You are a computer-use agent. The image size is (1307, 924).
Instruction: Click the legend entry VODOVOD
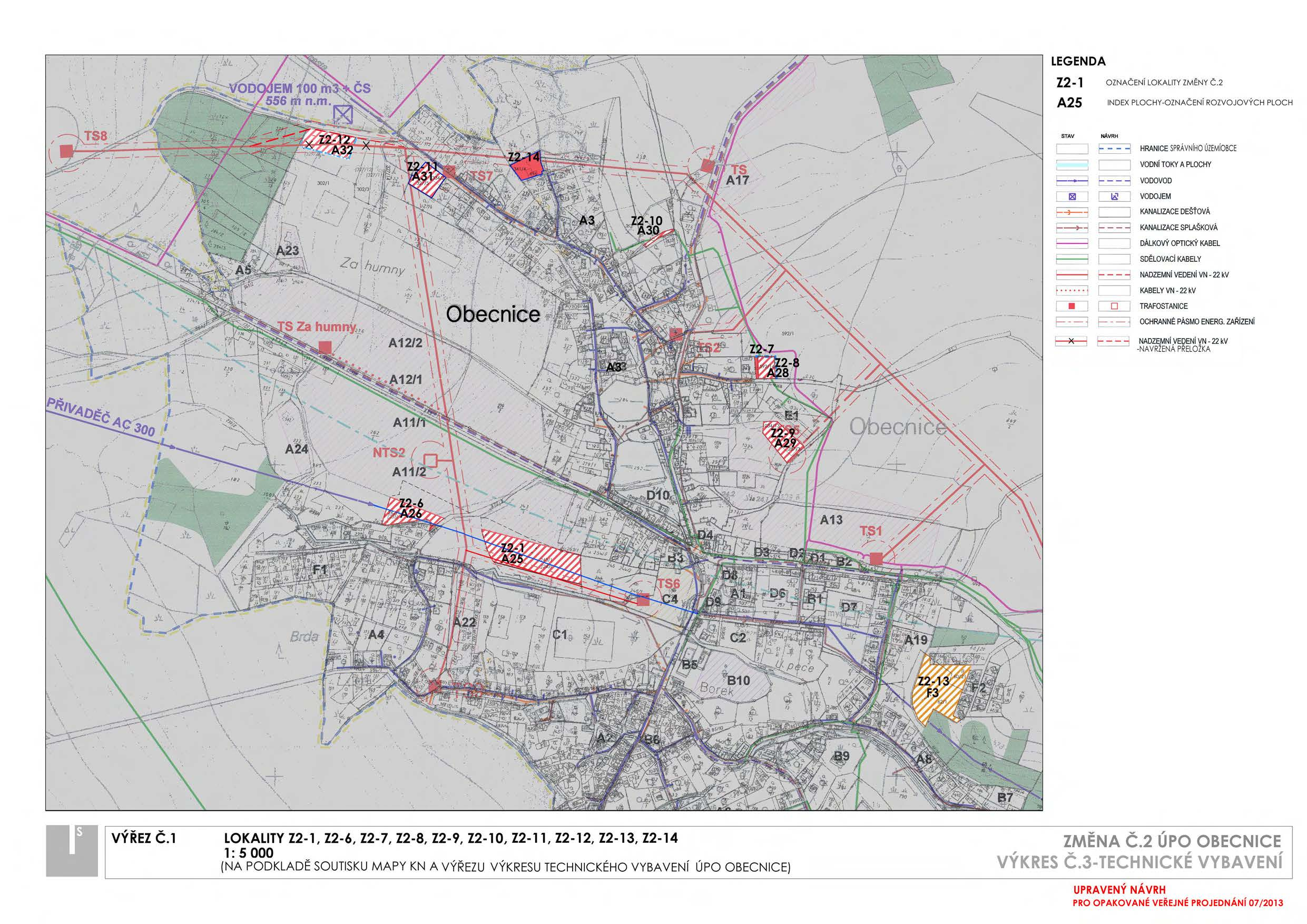pyautogui.click(x=1156, y=181)
